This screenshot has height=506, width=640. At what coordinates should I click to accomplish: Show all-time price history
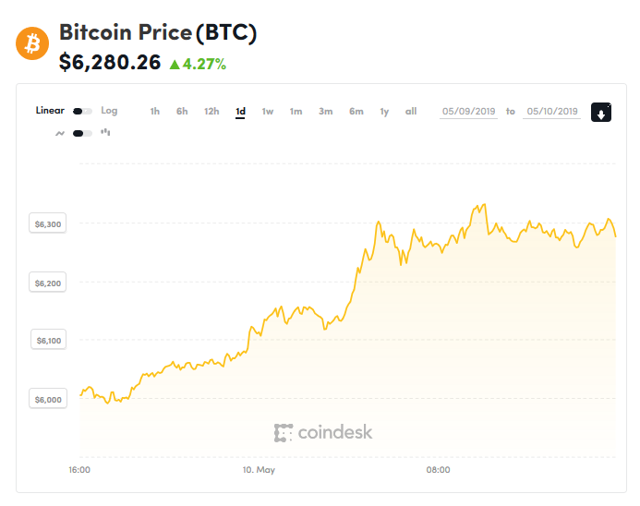point(411,111)
